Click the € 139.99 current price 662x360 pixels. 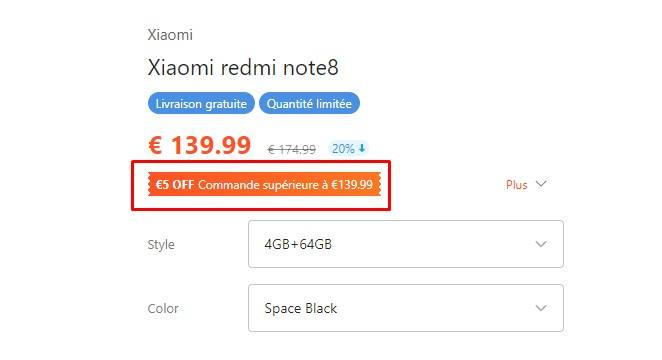tap(199, 145)
